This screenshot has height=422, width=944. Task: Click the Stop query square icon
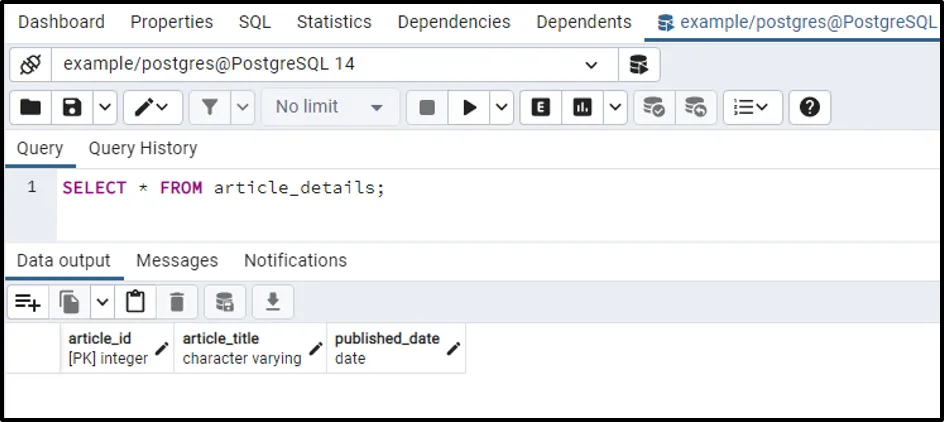coord(427,107)
